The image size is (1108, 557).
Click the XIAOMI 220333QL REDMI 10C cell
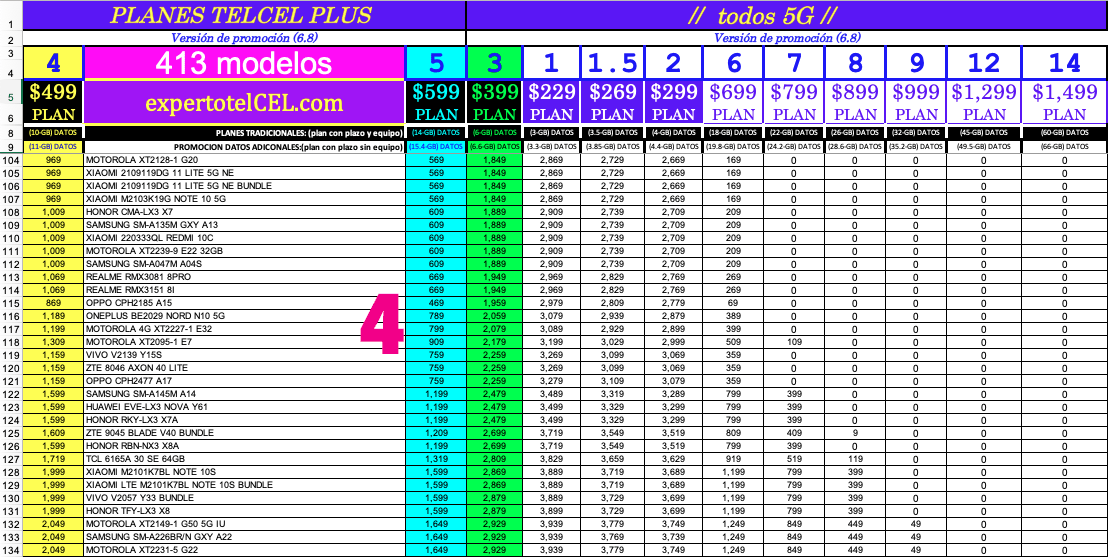pos(244,238)
